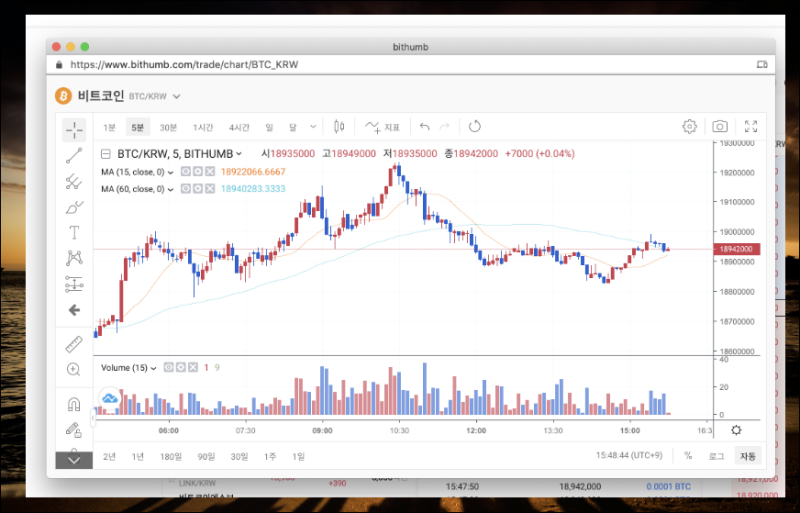The width and height of the screenshot is (800, 513).
Task: Set date range to 90일
Action: click(207, 456)
